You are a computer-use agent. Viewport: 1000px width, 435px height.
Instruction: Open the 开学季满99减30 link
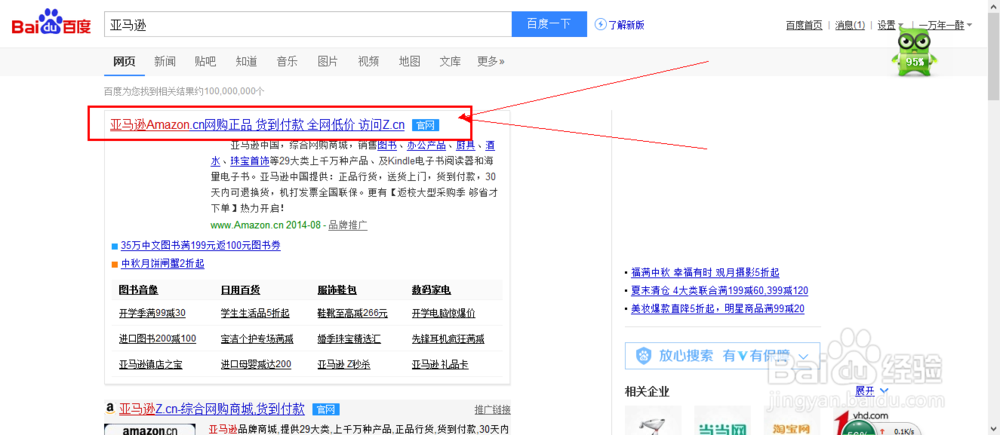(x=152, y=313)
